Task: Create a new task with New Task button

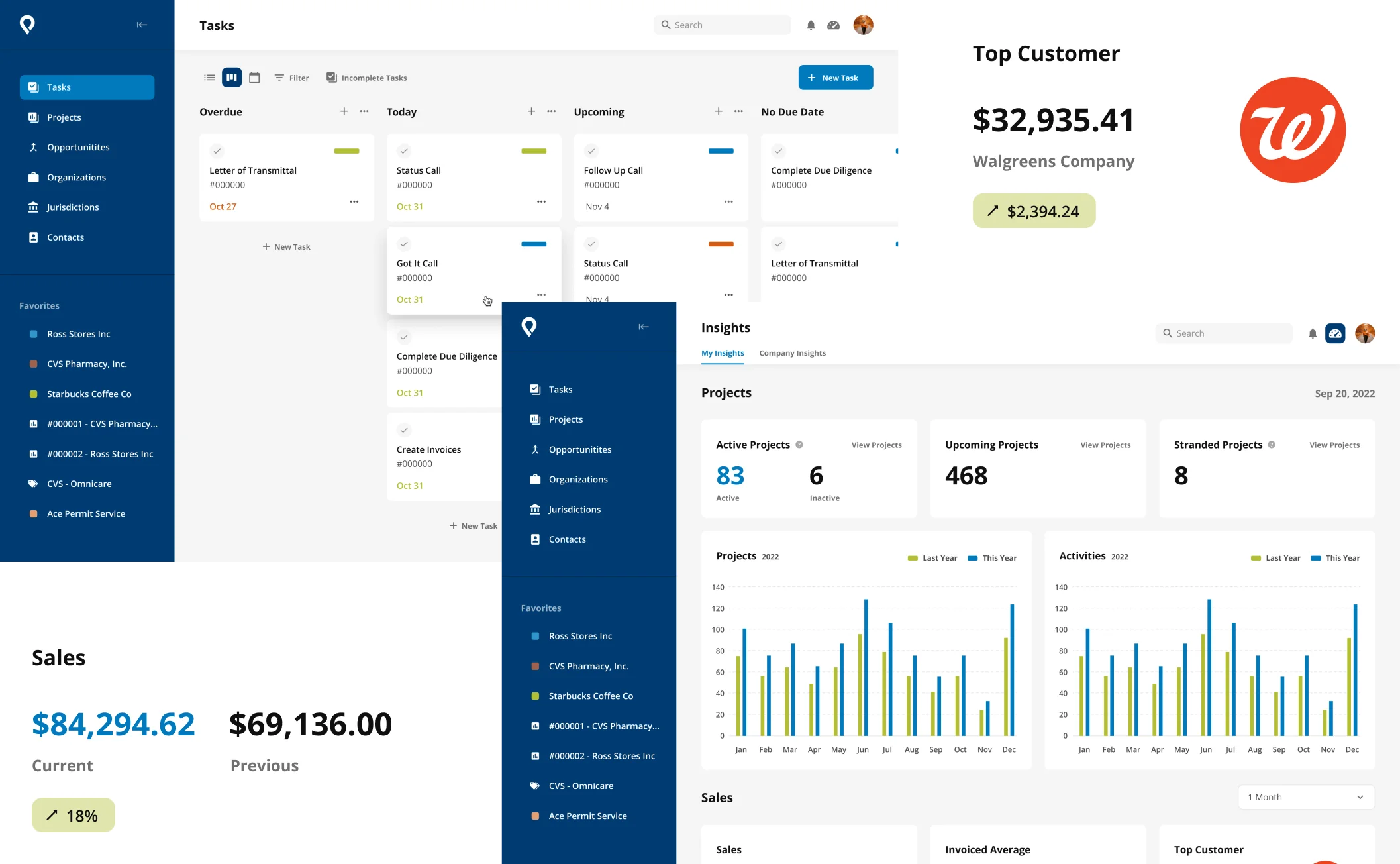Action: tap(835, 78)
